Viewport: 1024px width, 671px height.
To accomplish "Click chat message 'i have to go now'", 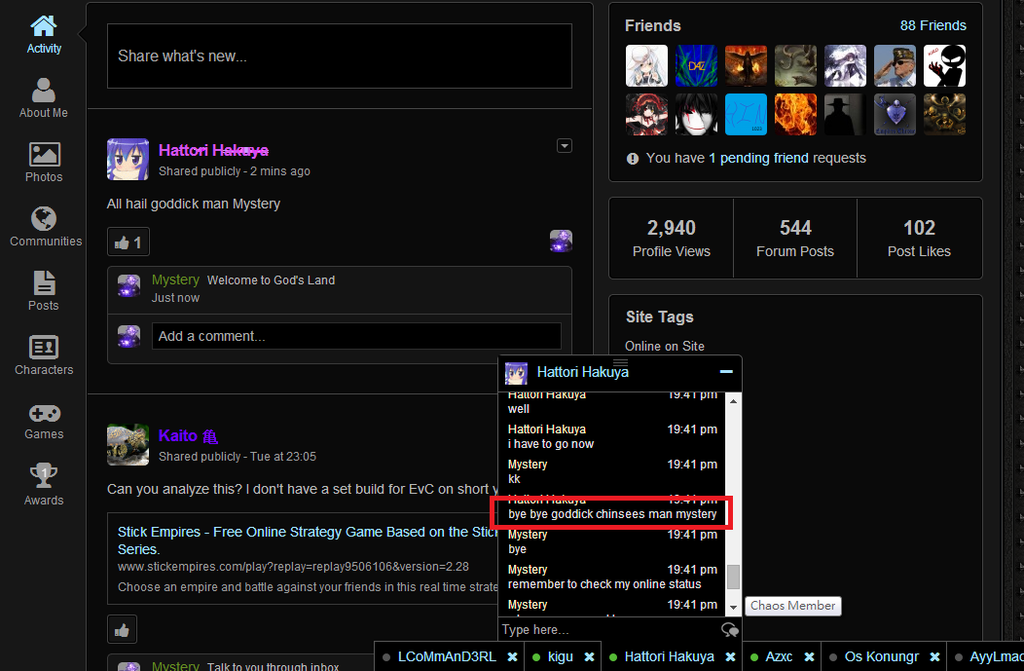I will click(551, 444).
